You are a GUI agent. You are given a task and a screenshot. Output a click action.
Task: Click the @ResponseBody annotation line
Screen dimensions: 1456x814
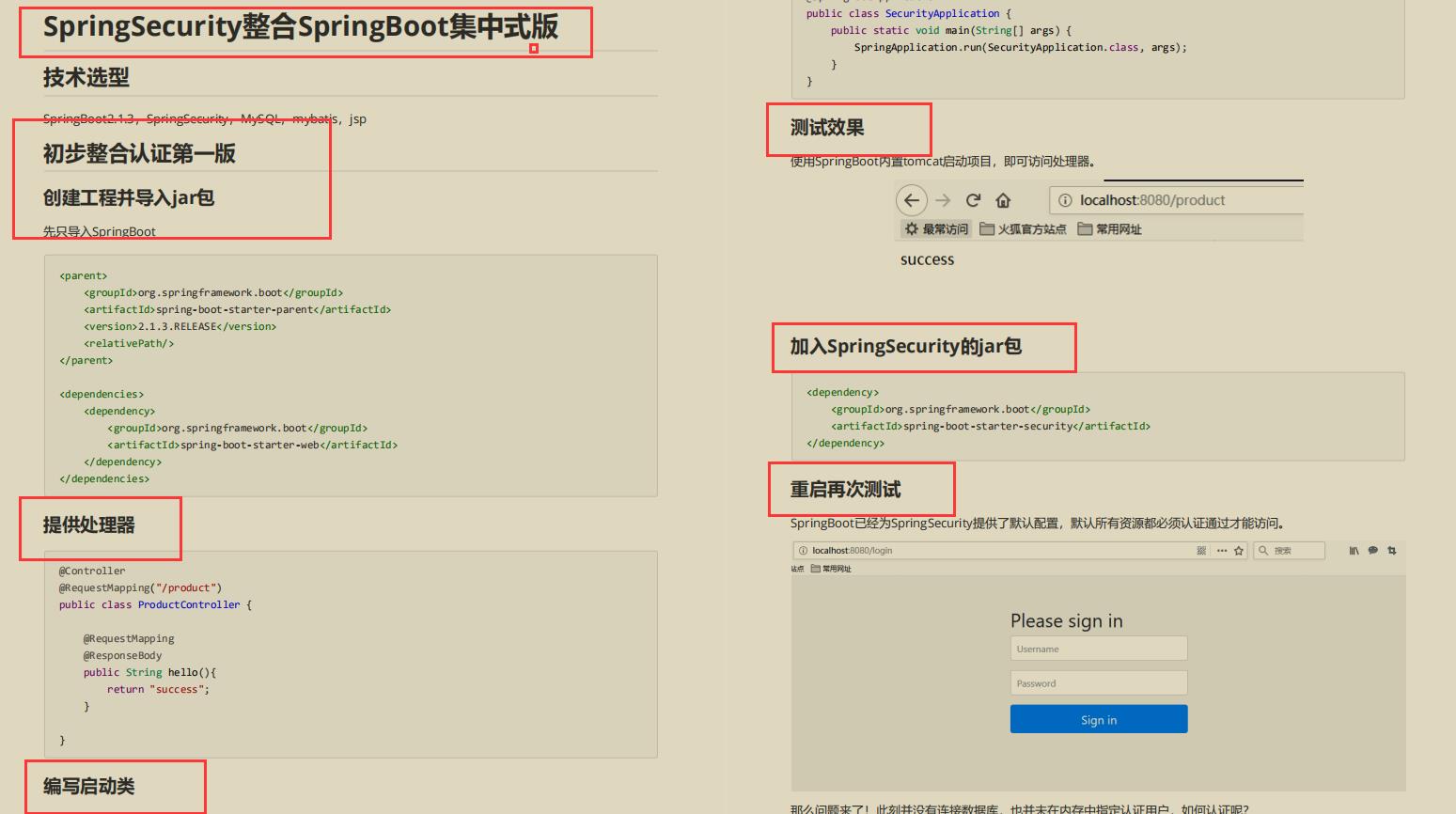tap(122, 656)
